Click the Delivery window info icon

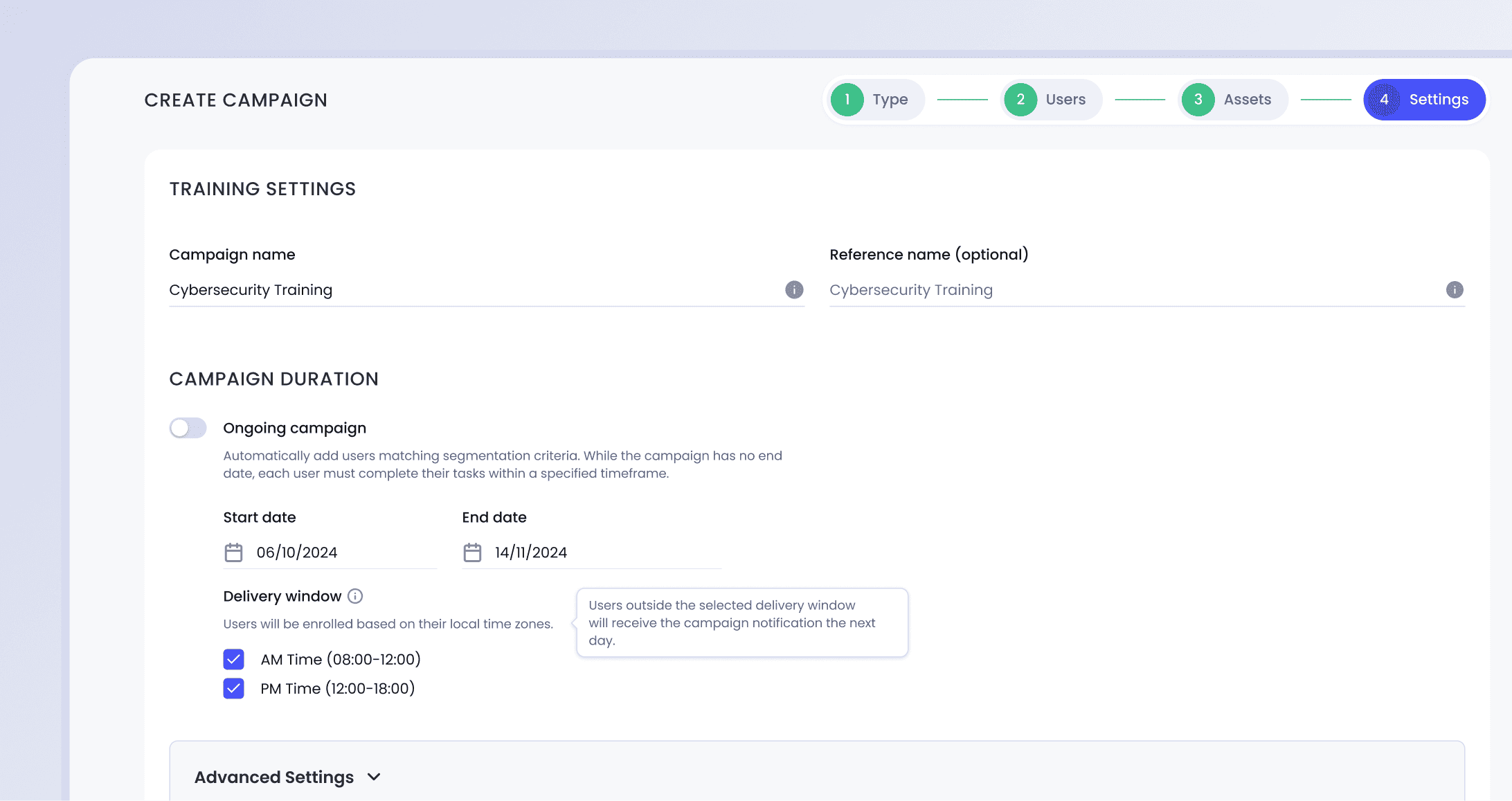355,596
